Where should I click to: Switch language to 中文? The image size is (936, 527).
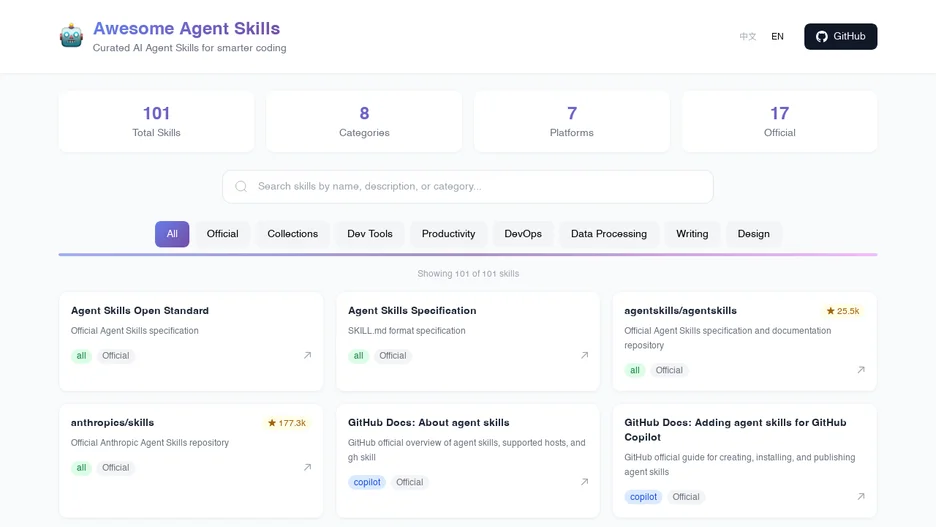click(x=747, y=36)
